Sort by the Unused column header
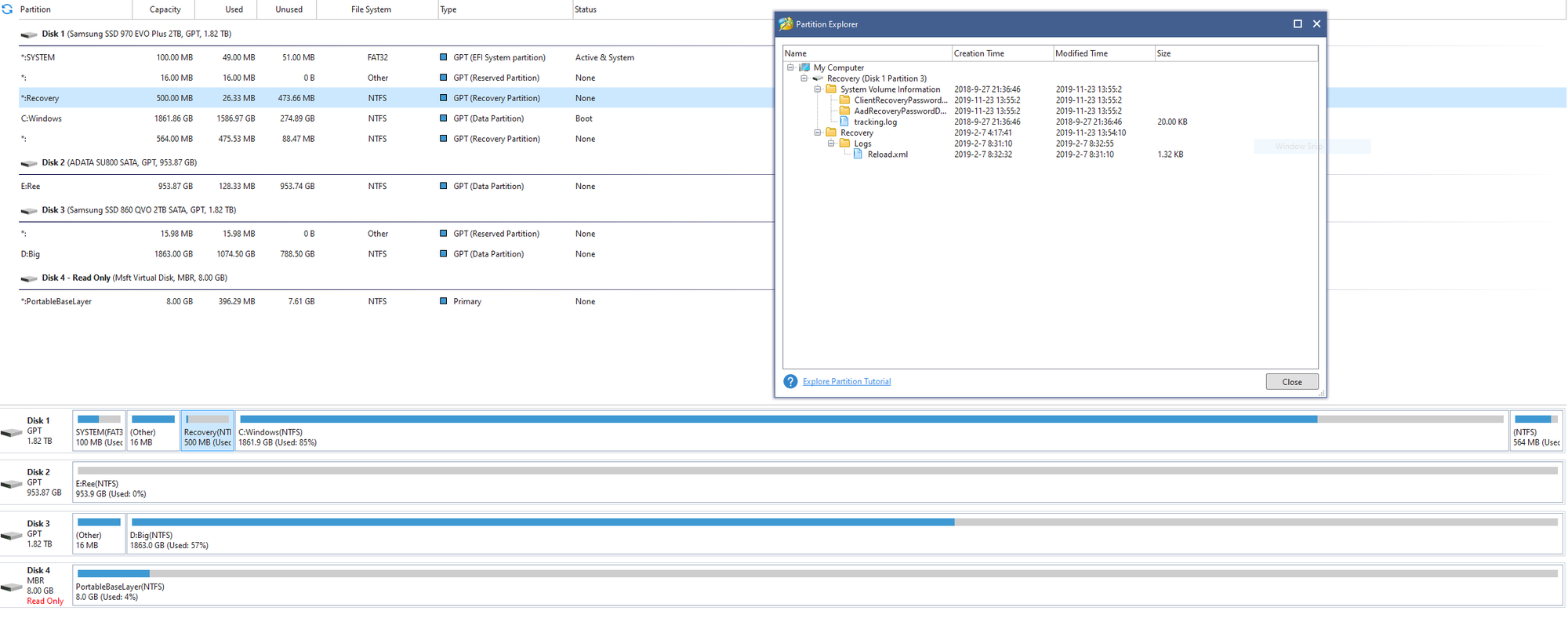 pos(289,9)
